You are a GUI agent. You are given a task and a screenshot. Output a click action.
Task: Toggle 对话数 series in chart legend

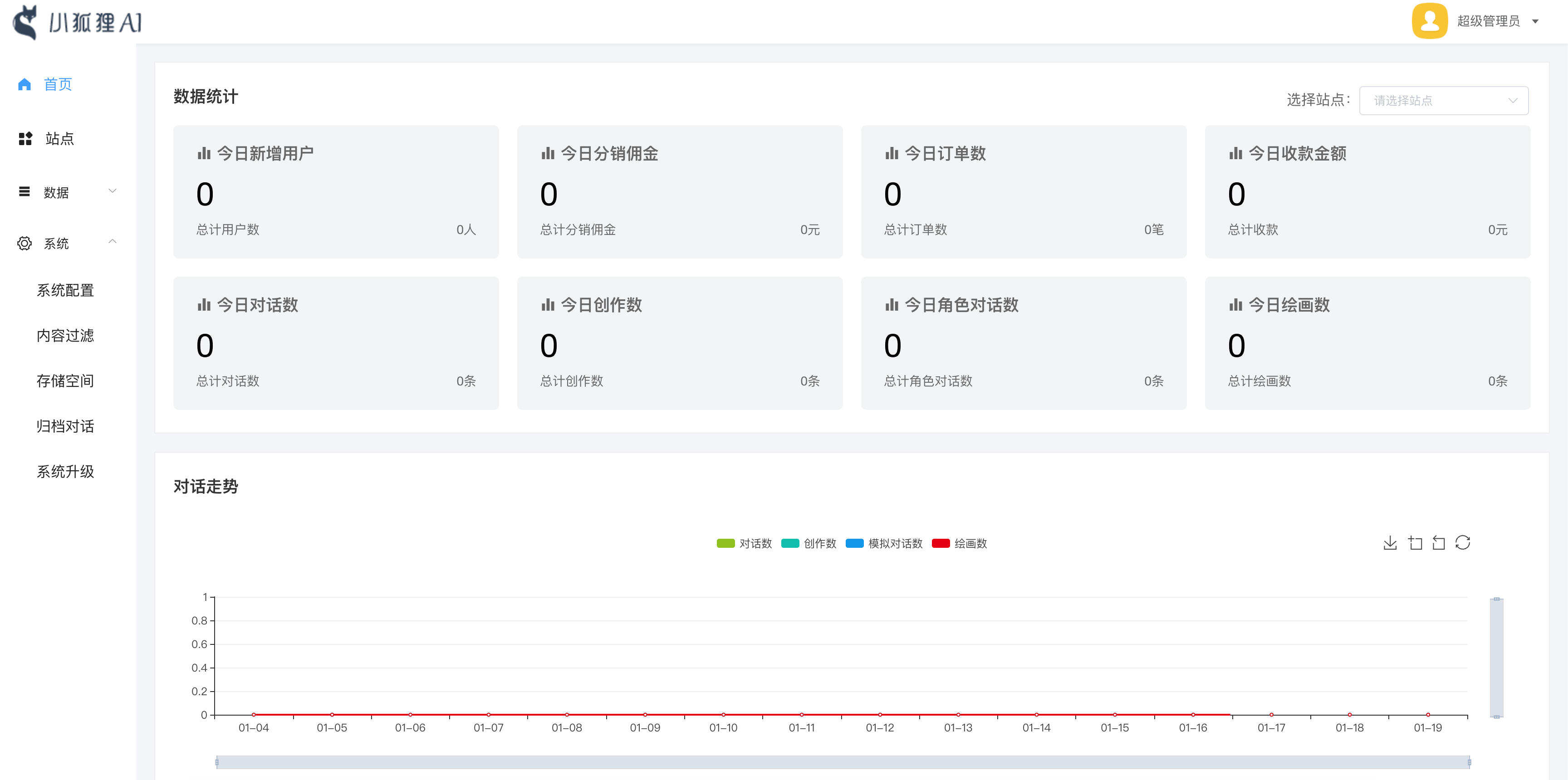(x=744, y=543)
